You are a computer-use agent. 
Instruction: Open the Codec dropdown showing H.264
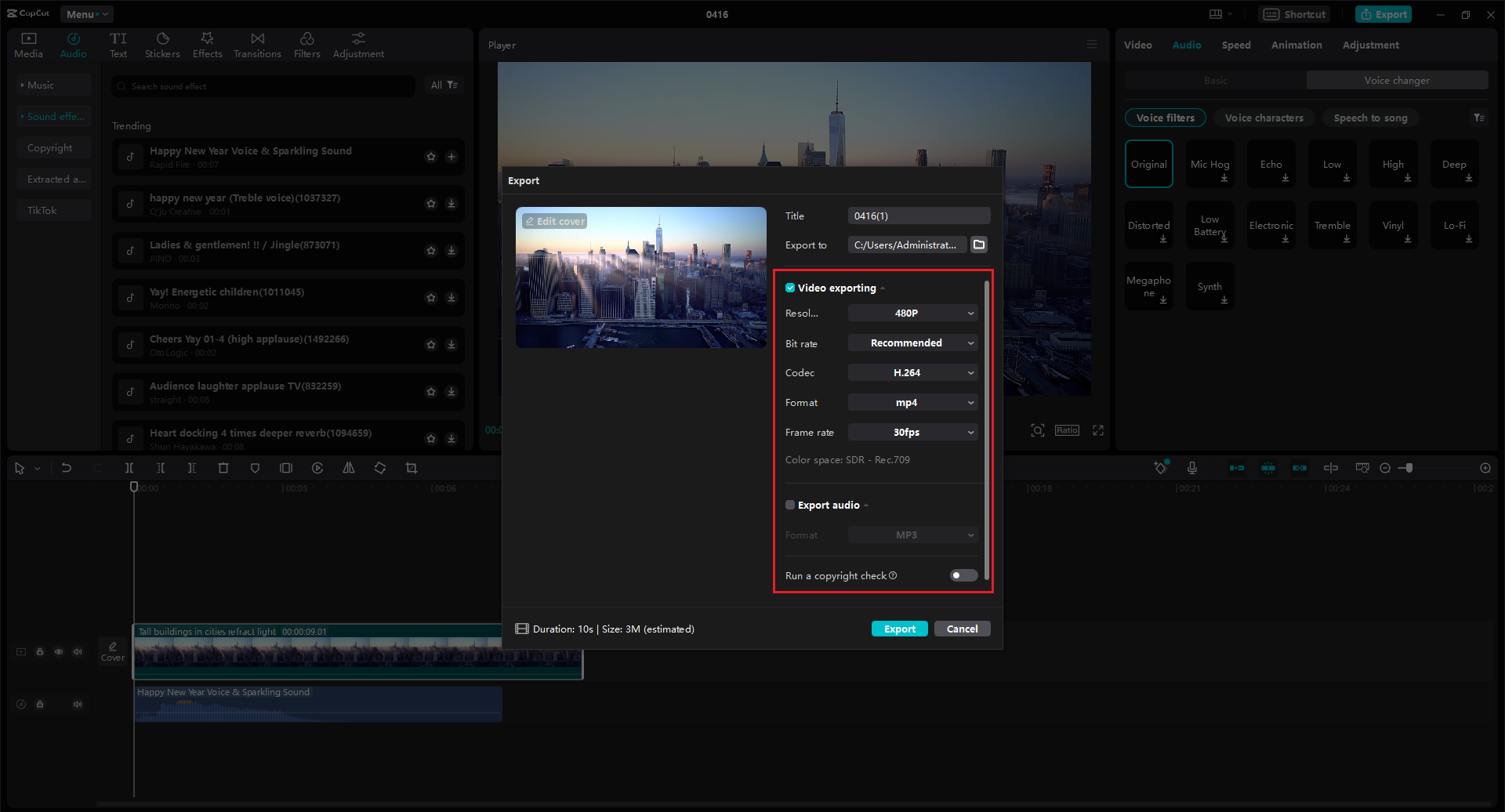[x=912, y=372]
